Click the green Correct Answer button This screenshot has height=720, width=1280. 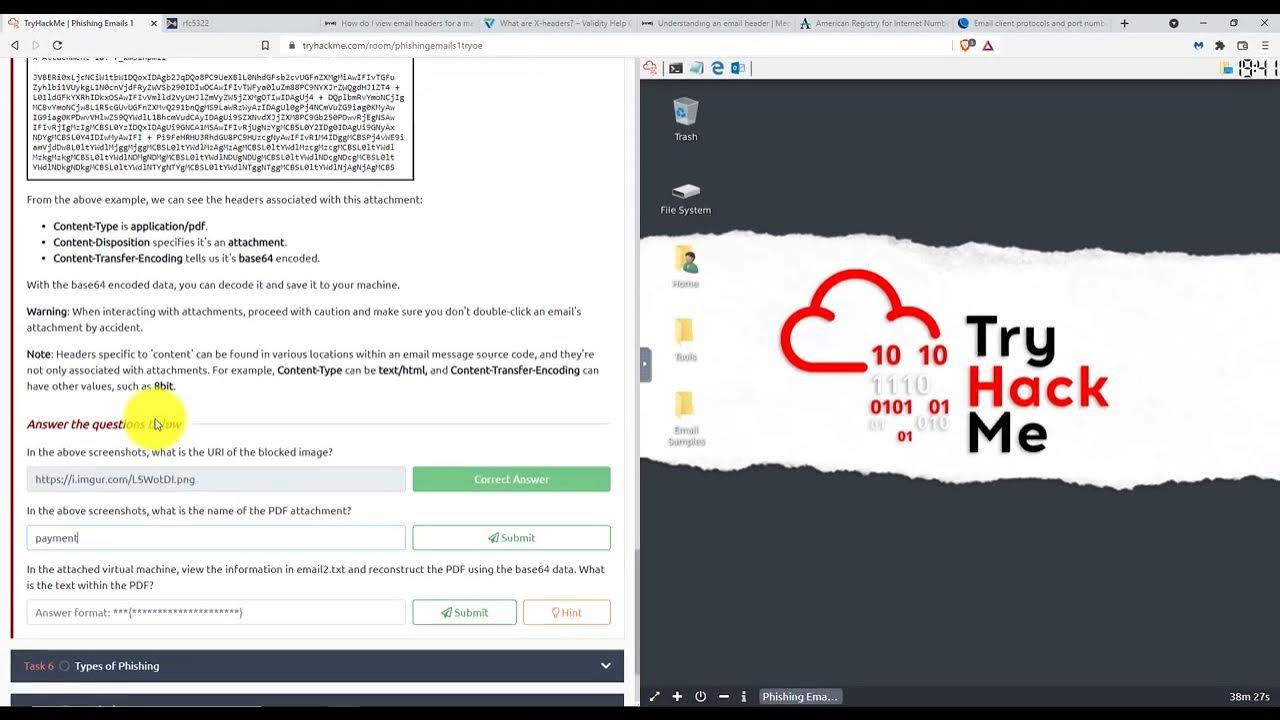coord(511,479)
